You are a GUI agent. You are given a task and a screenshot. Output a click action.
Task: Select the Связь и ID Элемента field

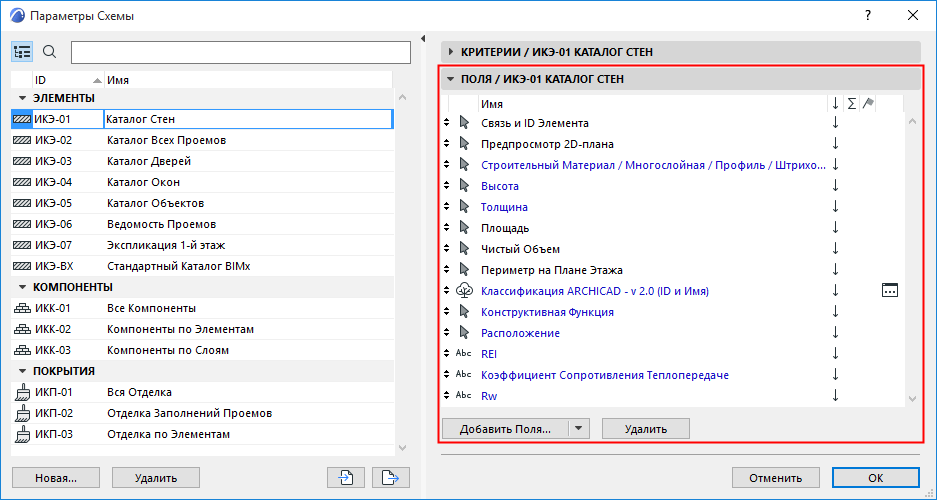672,123
